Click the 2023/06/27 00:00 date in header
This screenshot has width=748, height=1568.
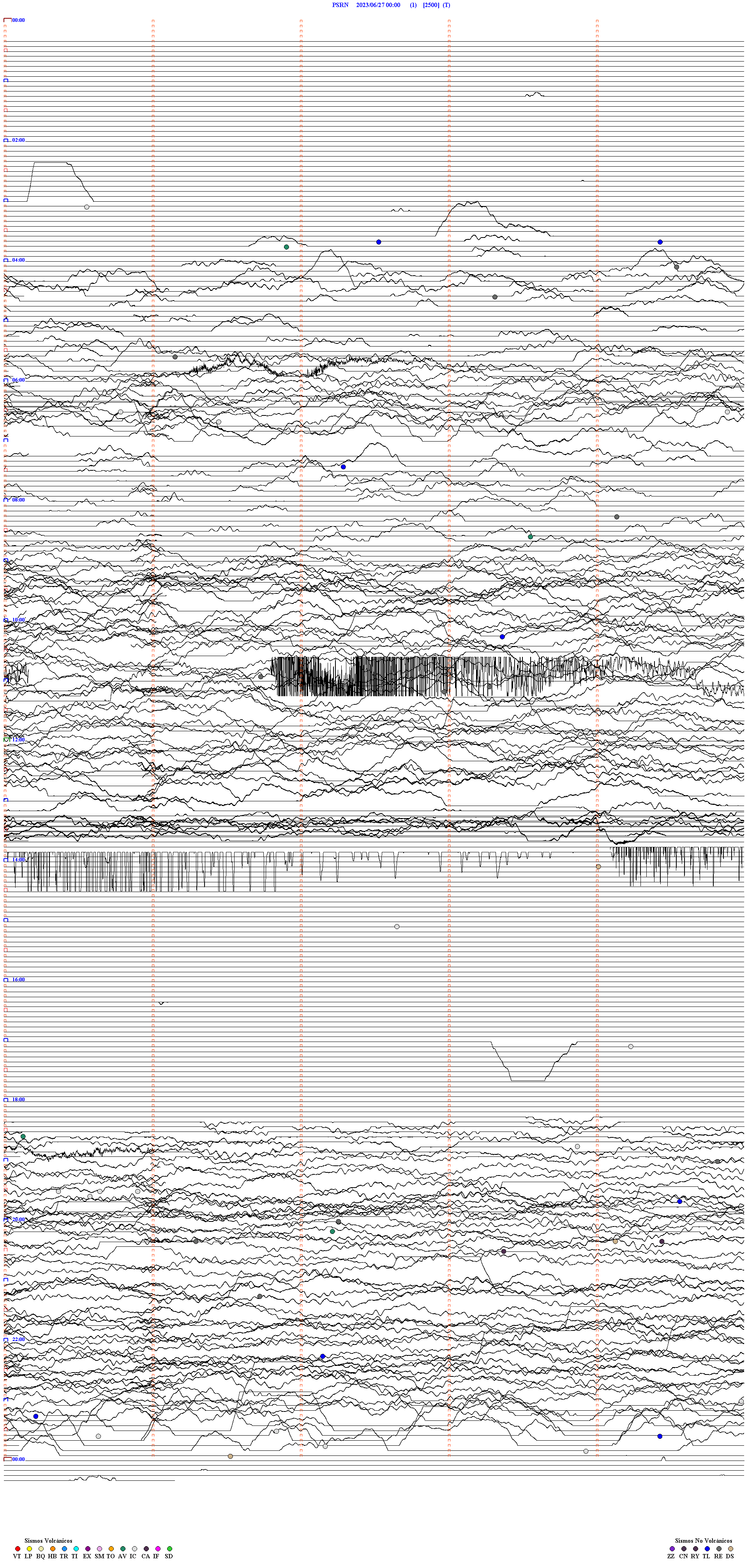pos(378,5)
